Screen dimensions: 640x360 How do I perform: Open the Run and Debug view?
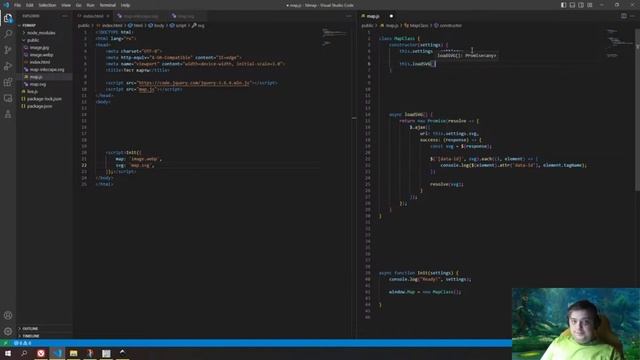tap(8, 66)
